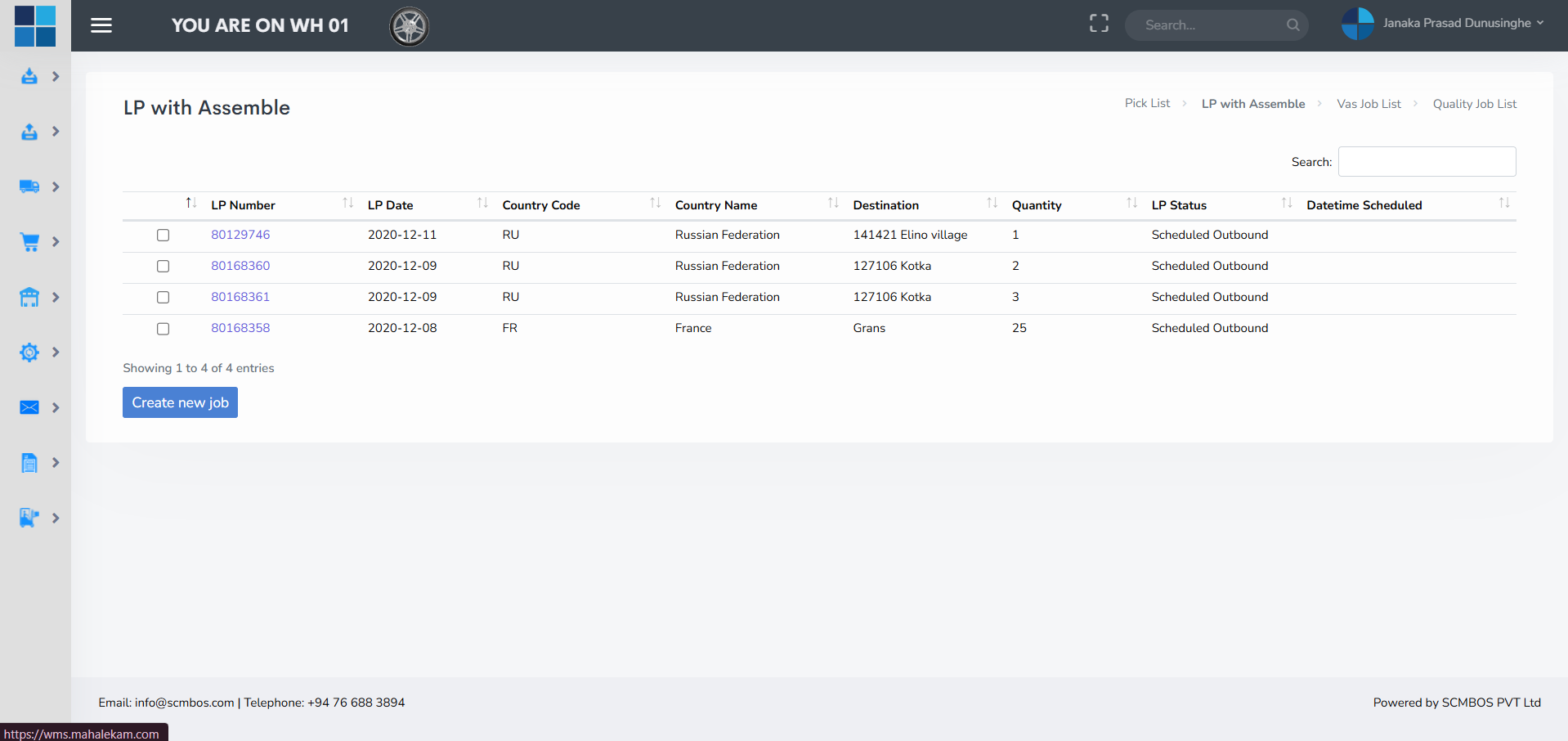Viewport: 1568px width, 741px height.
Task: Select checkbox for LP 80129746
Action: coord(164,236)
